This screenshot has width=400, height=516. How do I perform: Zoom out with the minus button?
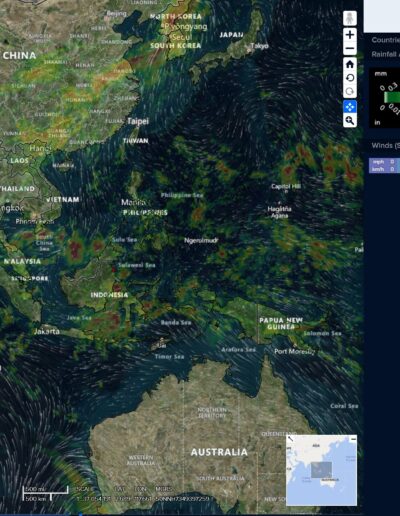pyautogui.click(x=350, y=49)
